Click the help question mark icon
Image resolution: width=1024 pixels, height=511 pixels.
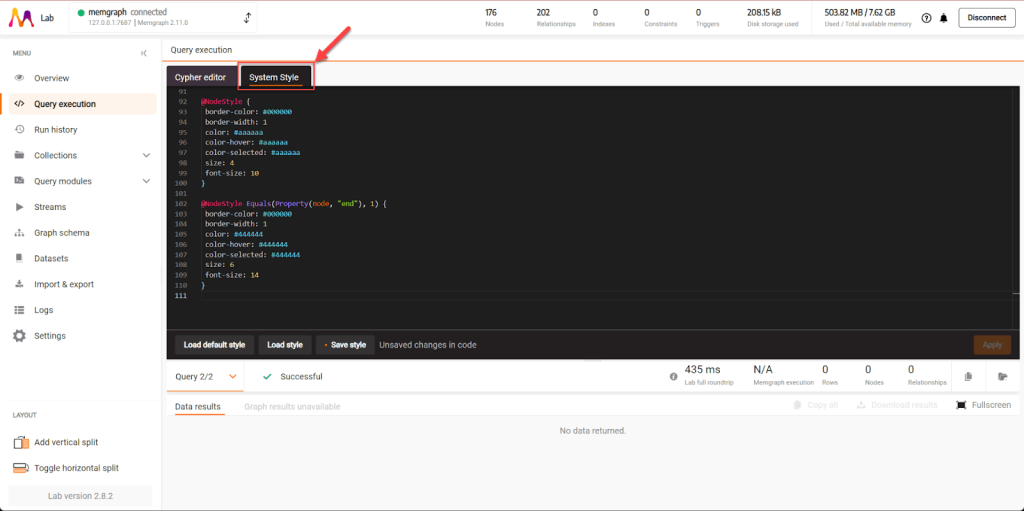pyautogui.click(x=926, y=18)
